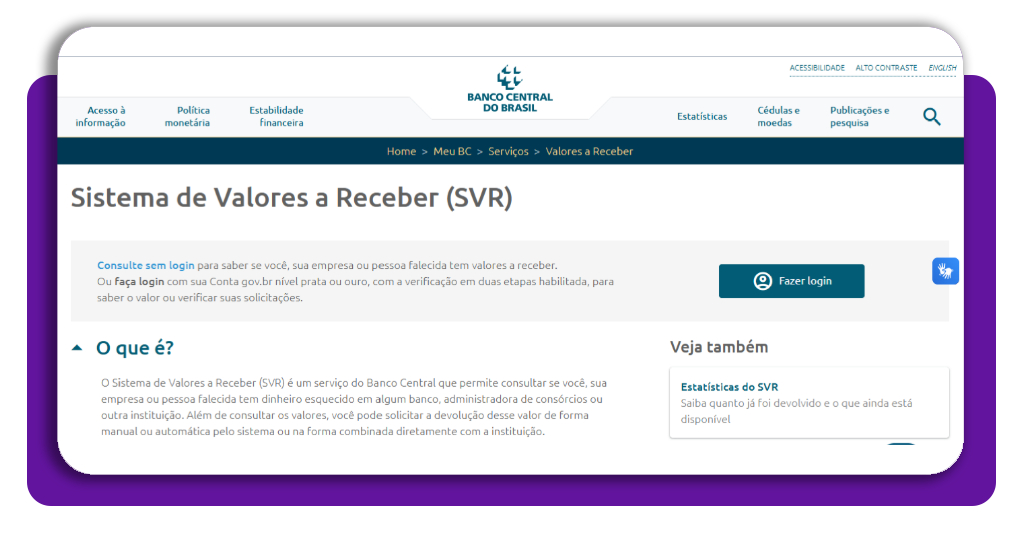Enable ALTO CONTRASTE mode
This screenshot has width=1024, height=536.
[886, 68]
